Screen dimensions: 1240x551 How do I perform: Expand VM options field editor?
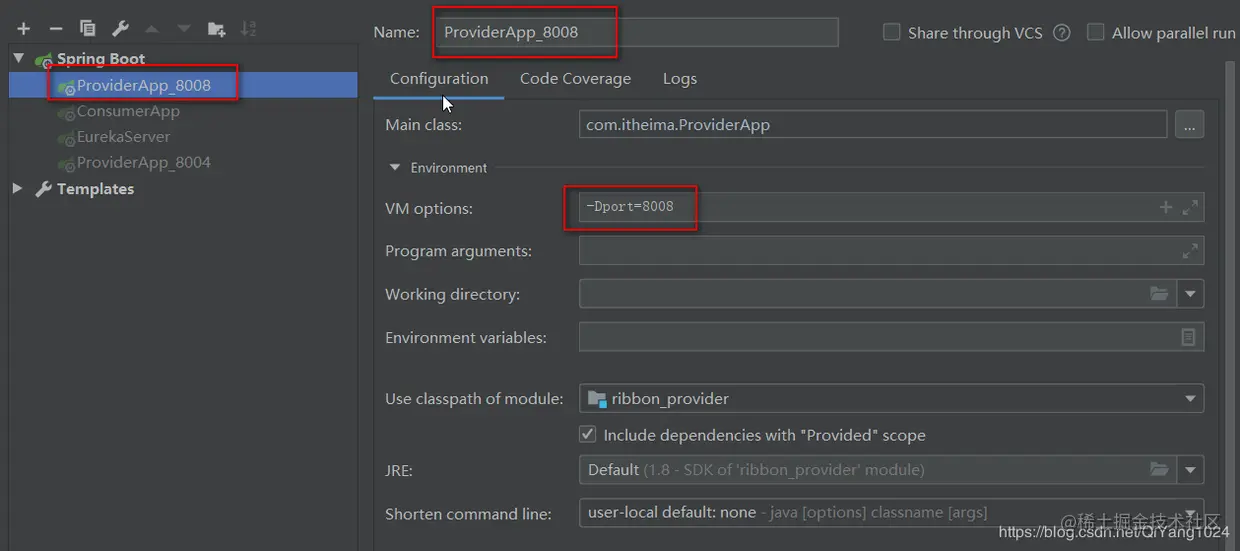[1190, 207]
